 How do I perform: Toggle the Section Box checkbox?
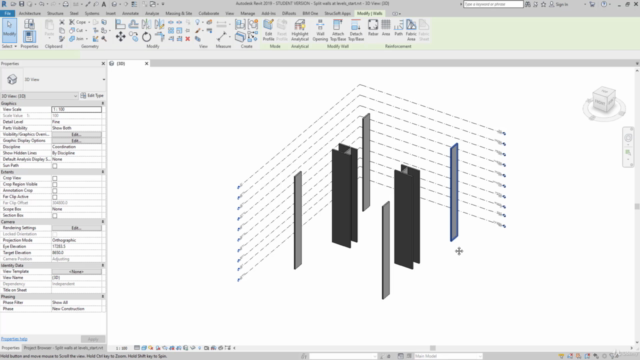click(x=55, y=216)
